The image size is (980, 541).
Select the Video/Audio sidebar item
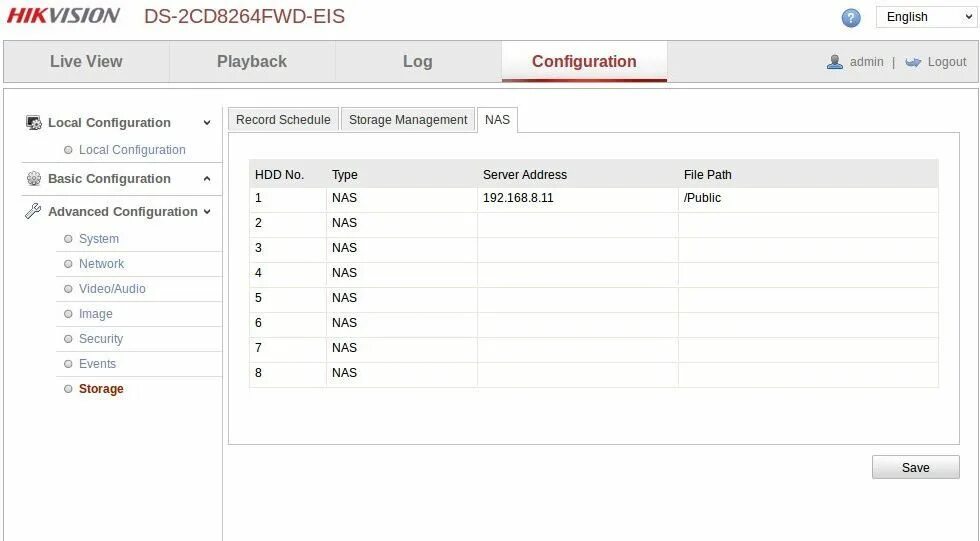112,289
